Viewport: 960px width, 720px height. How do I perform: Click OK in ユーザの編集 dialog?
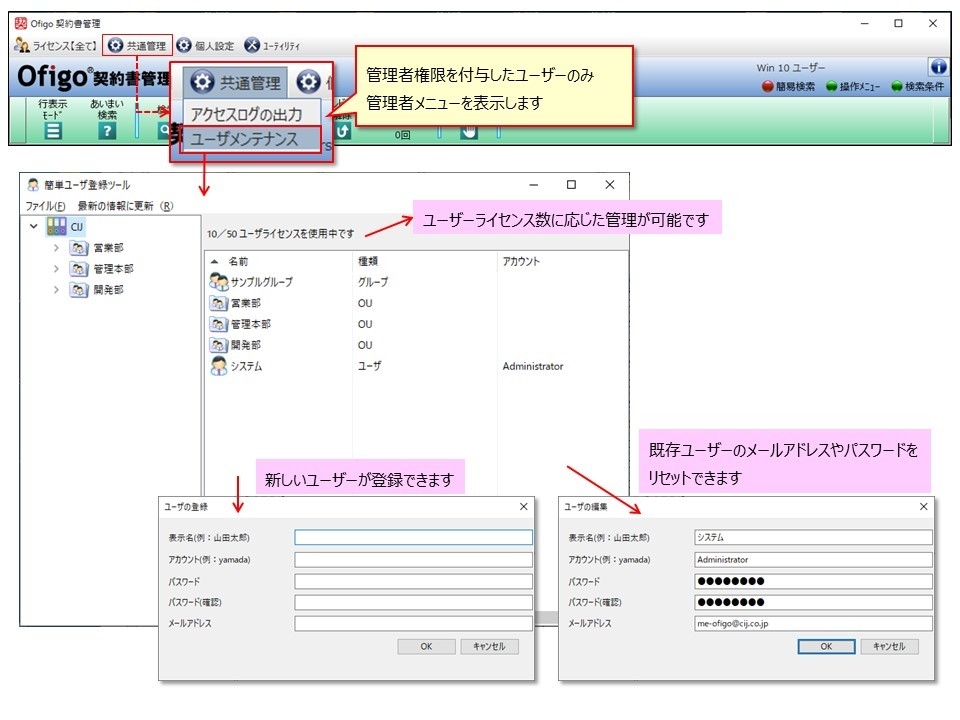826,646
